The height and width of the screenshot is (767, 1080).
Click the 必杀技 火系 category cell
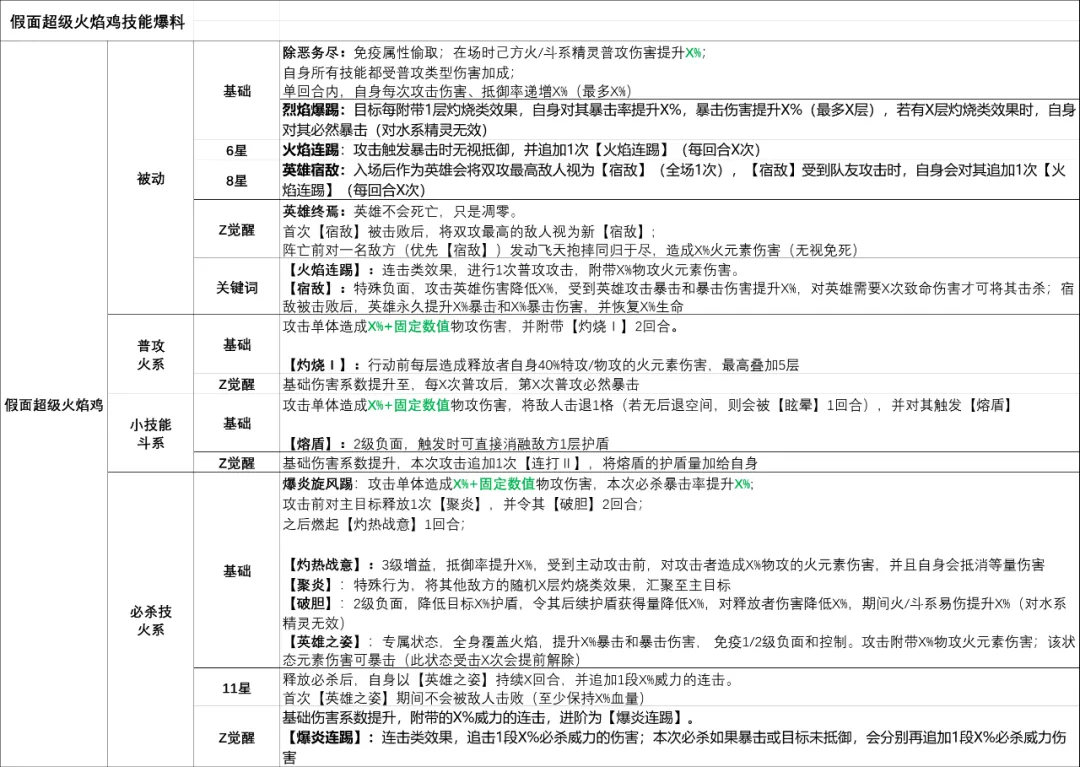click(x=150, y=620)
